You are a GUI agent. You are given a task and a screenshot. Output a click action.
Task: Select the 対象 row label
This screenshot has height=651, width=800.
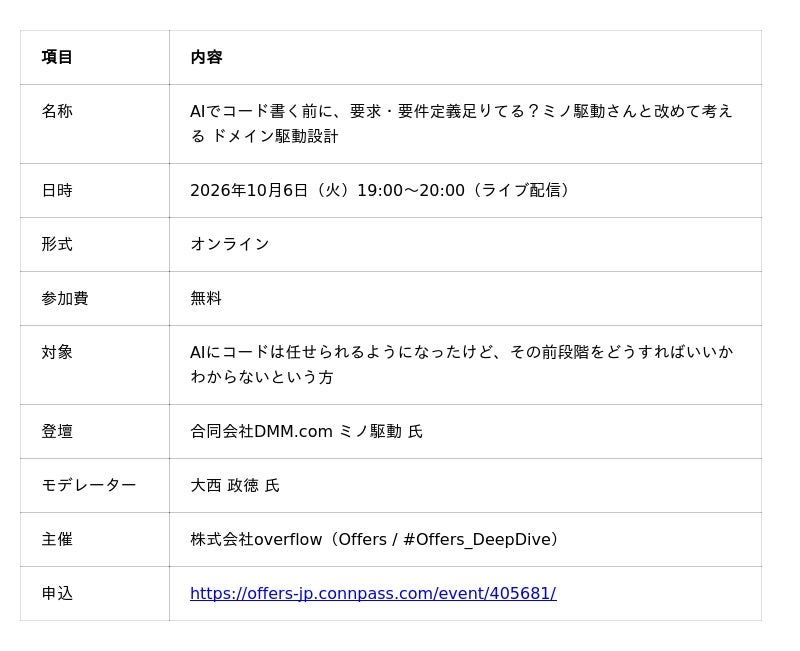[57, 352]
